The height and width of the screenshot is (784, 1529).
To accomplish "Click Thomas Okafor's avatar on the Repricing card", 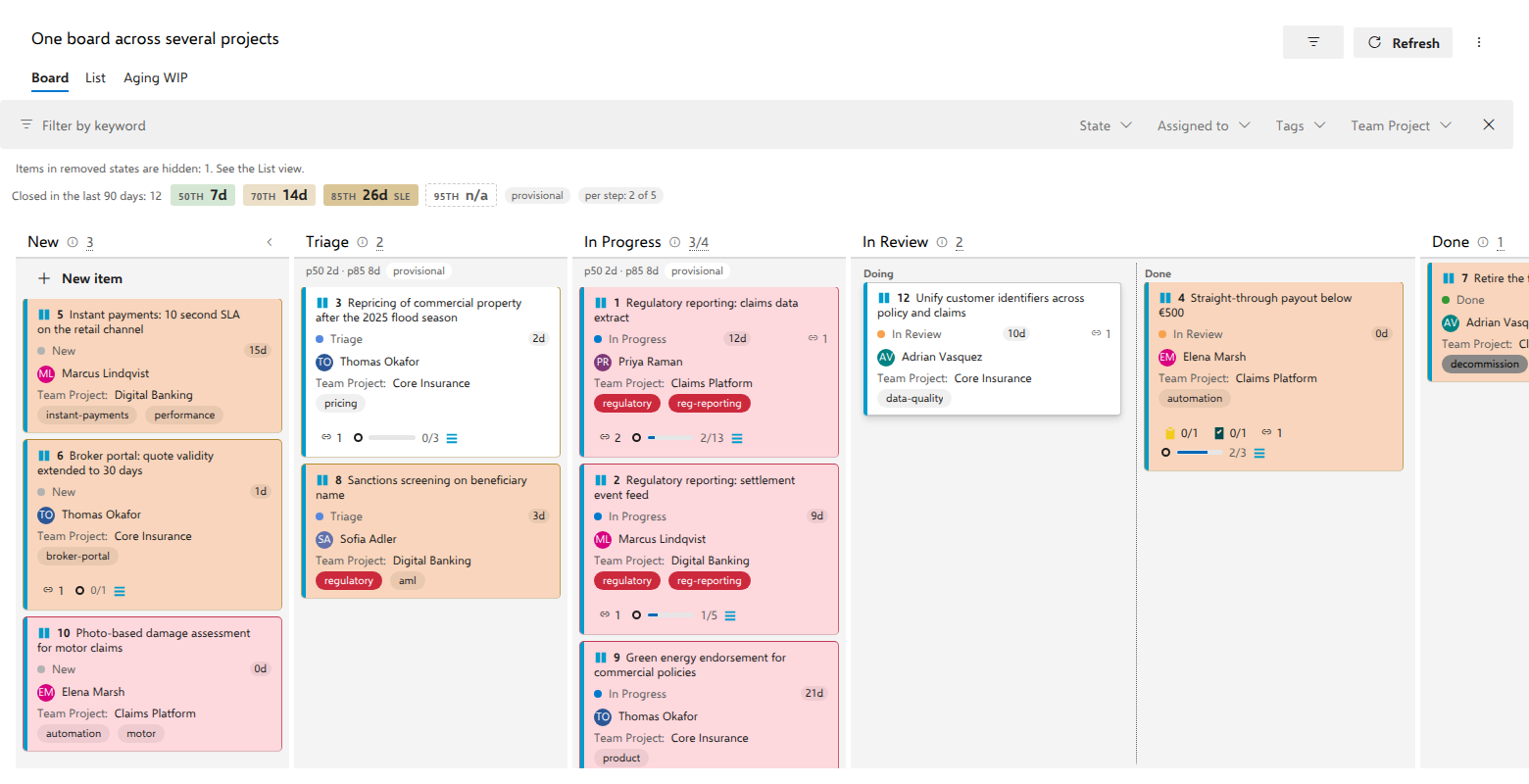I will point(324,362).
